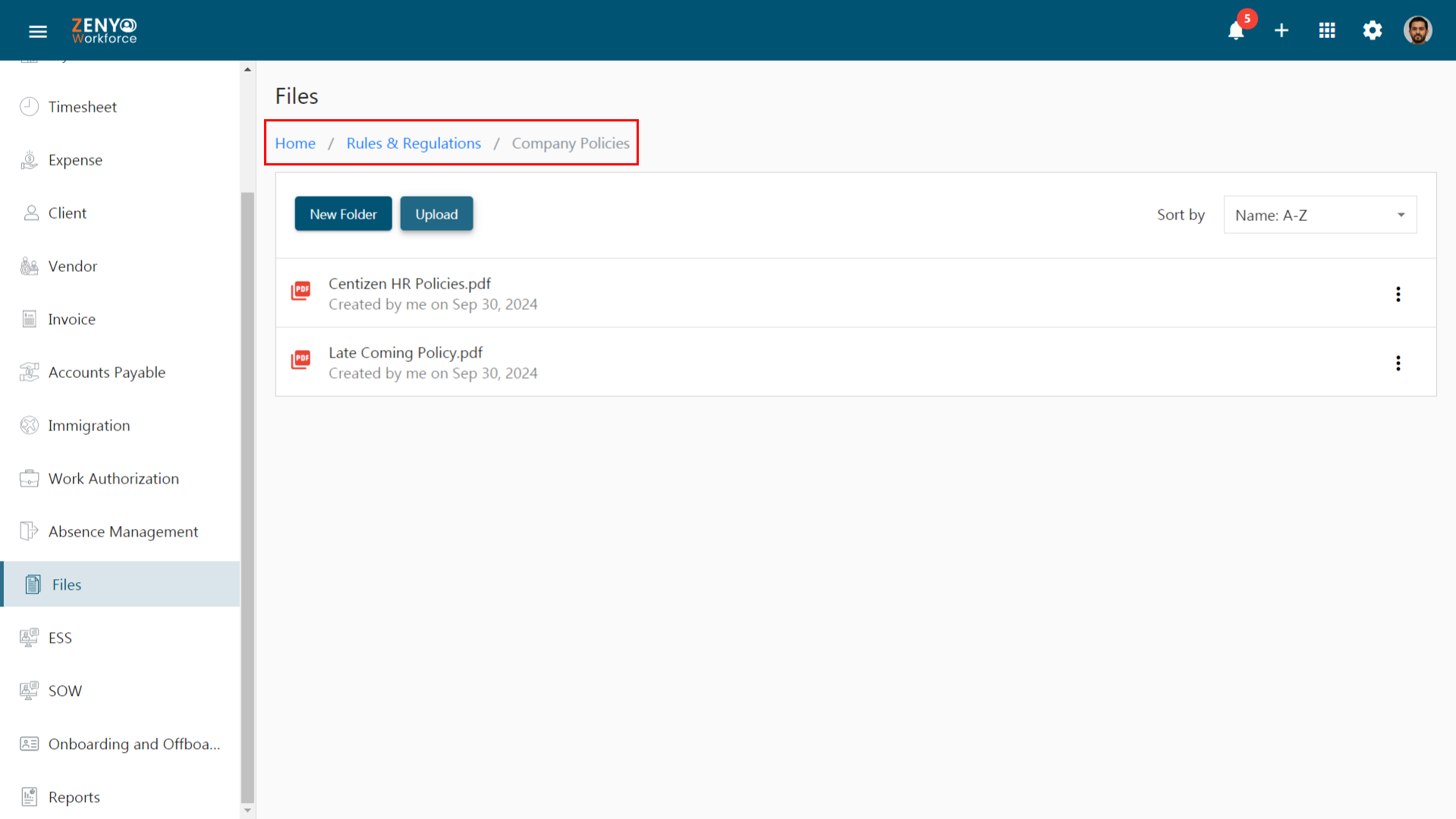Open the Late Coming Policy.pdf file
The image size is (1456, 819).
pos(405,352)
